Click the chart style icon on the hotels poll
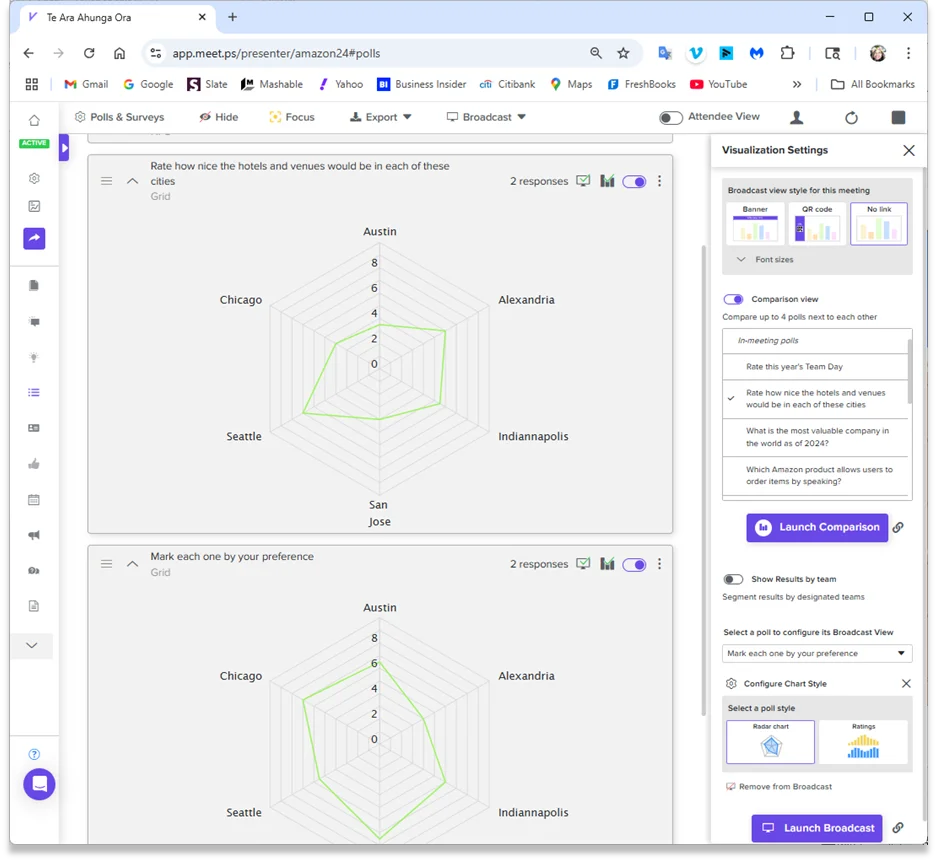The width and height of the screenshot is (937, 862). tap(607, 181)
